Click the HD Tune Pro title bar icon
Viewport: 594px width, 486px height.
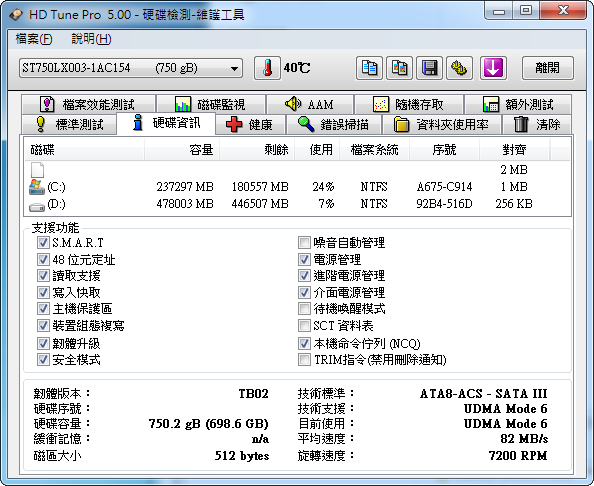(16, 15)
